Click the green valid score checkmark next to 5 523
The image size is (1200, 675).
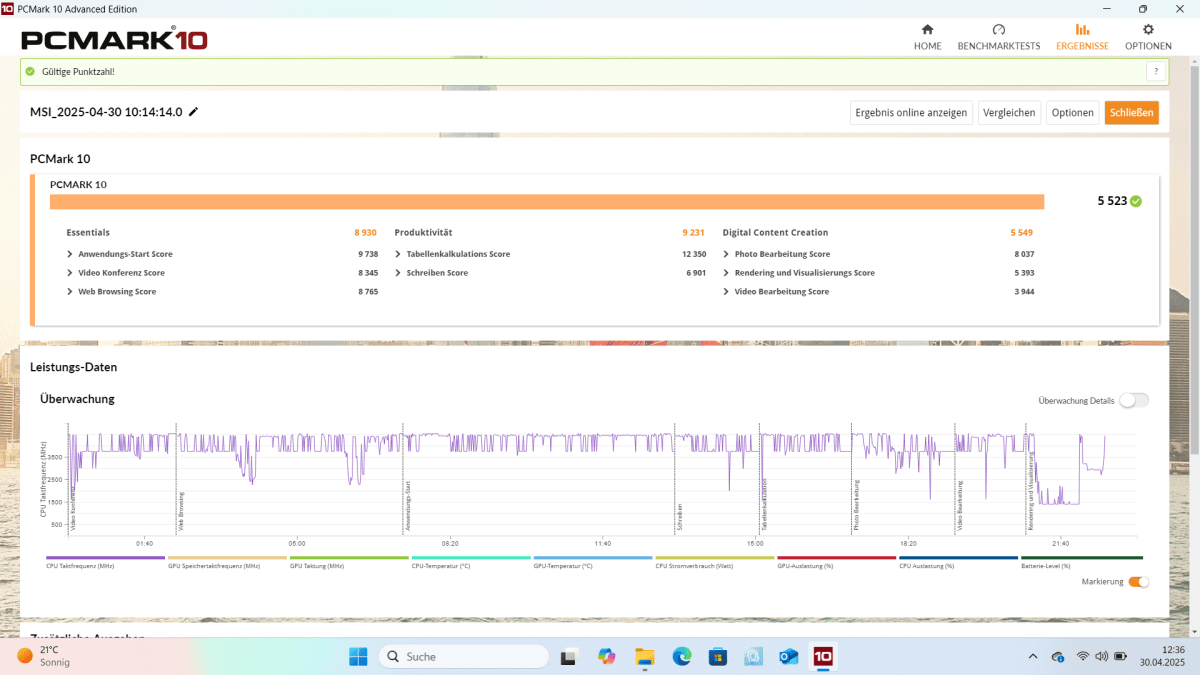1136,201
